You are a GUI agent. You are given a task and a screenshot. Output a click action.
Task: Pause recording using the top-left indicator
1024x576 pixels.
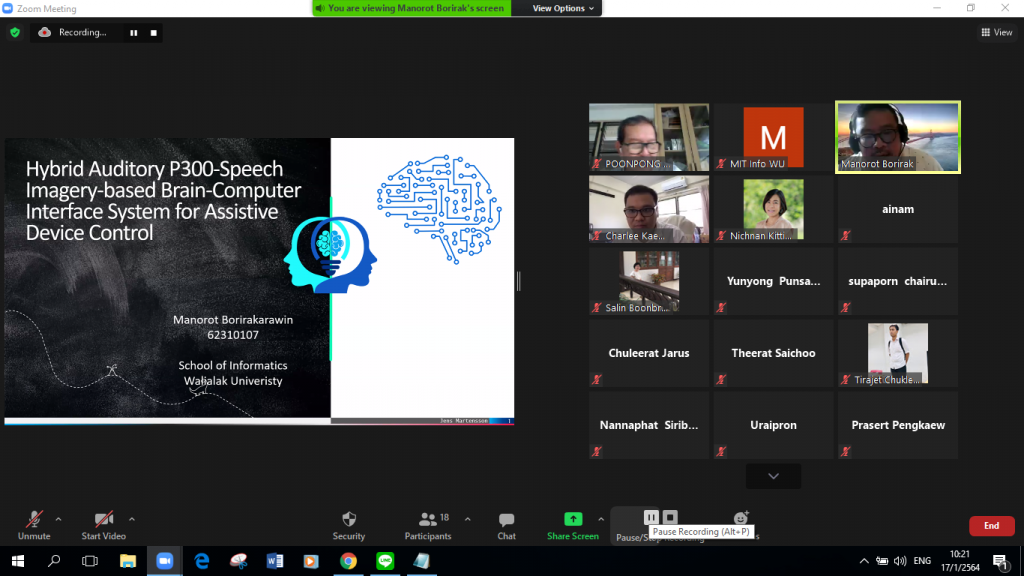click(133, 32)
